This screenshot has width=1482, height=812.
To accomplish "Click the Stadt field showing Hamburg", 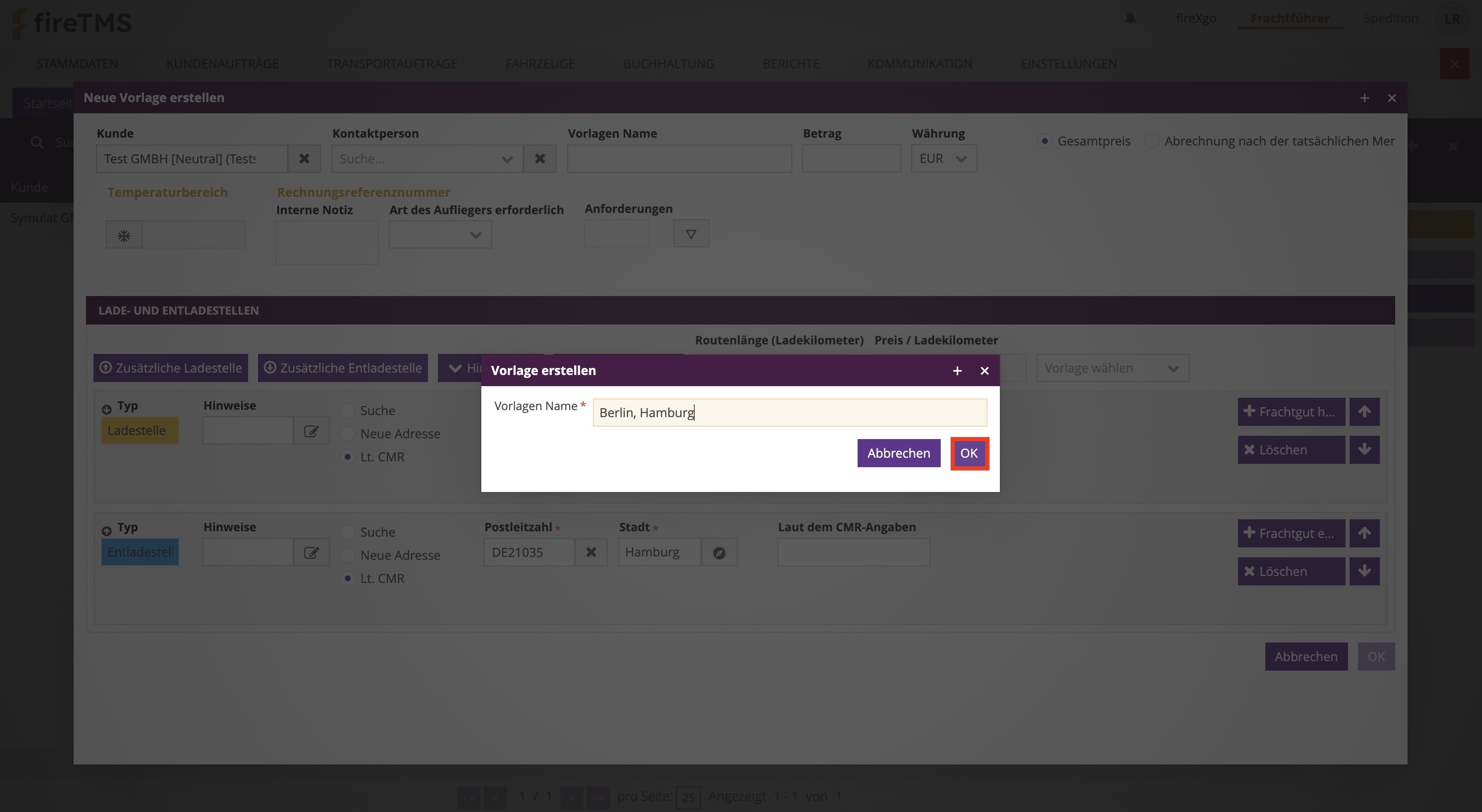I will 660,553.
